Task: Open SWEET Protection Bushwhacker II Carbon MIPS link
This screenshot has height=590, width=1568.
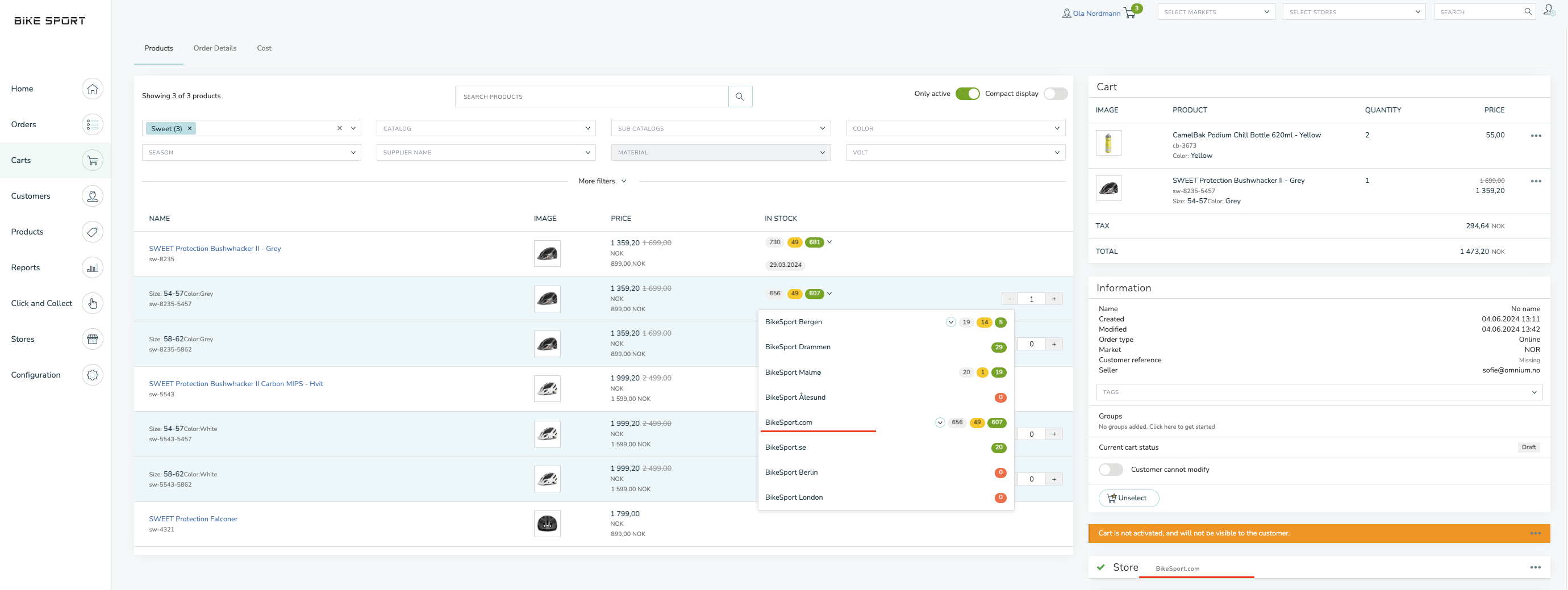Action: pyautogui.click(x=236, y=384)
